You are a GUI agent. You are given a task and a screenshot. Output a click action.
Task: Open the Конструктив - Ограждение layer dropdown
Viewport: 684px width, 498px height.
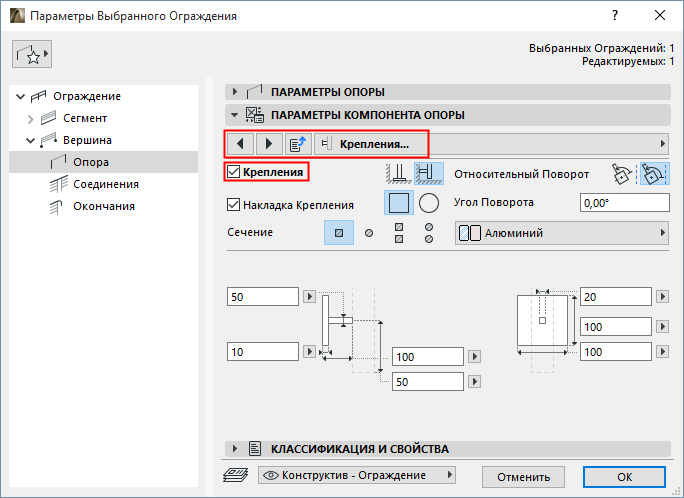coord(357,475)
